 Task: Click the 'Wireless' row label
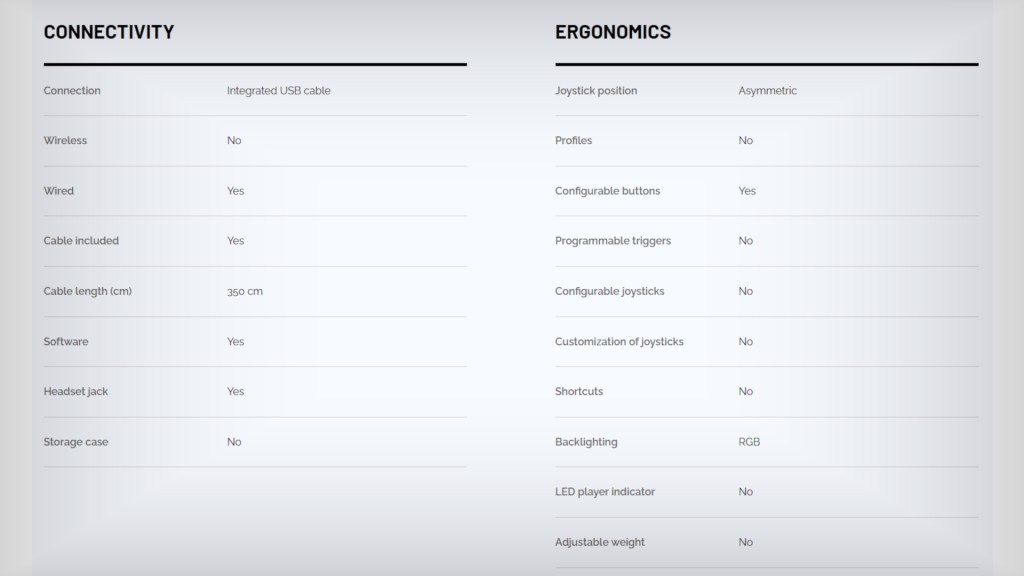tap(65, 141)
